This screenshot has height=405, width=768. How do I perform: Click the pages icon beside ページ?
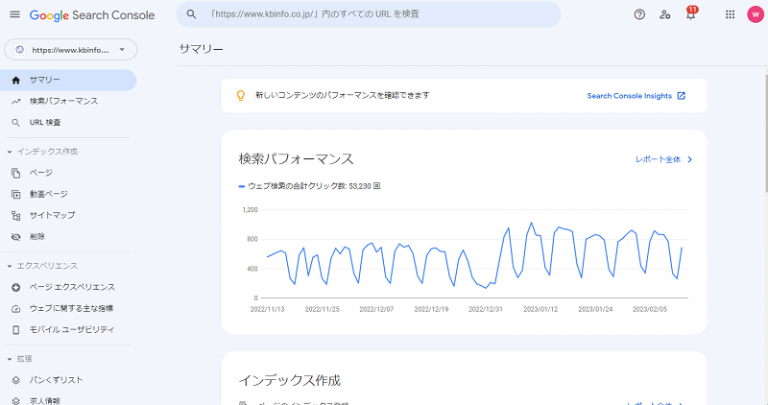point(16,173)
